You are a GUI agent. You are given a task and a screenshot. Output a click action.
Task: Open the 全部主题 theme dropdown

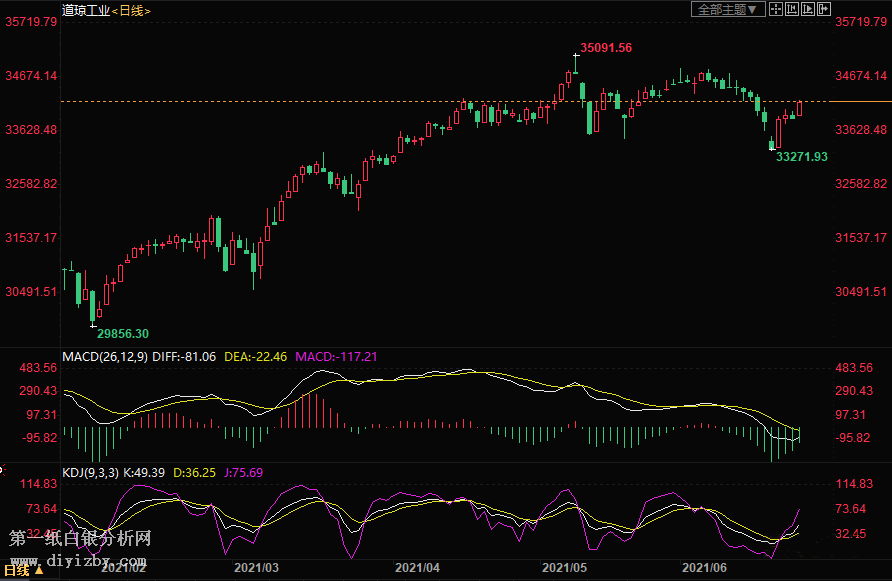coord(728,9)
